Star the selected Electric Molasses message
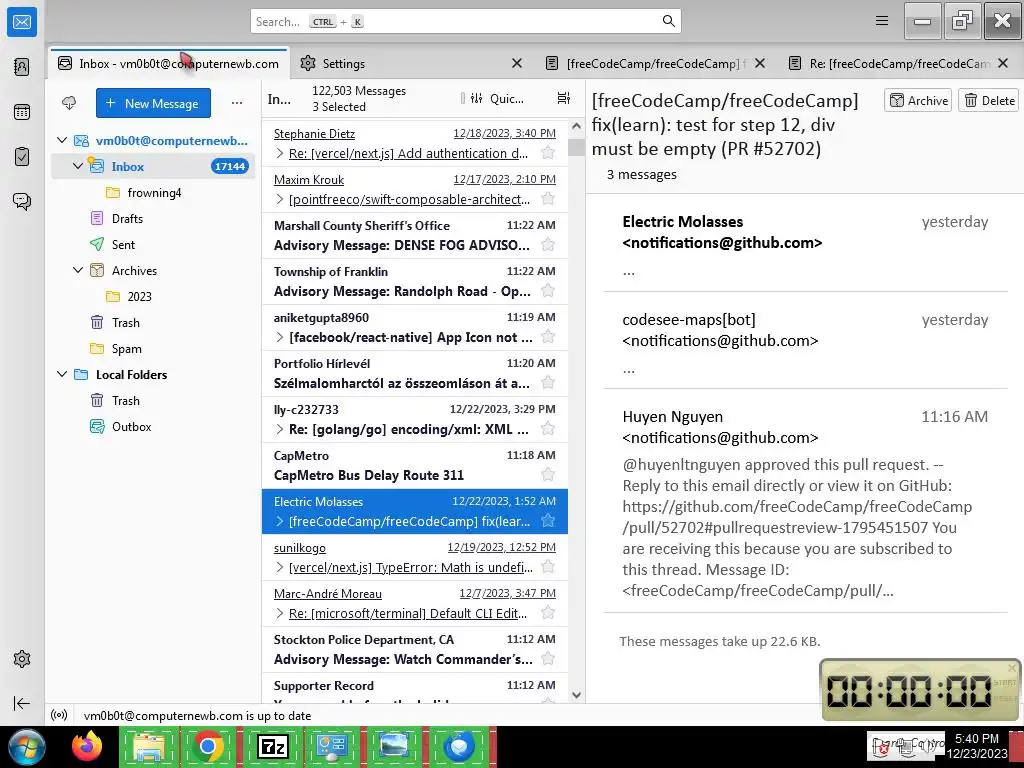1024x768 pixels. tap(548, 520)
